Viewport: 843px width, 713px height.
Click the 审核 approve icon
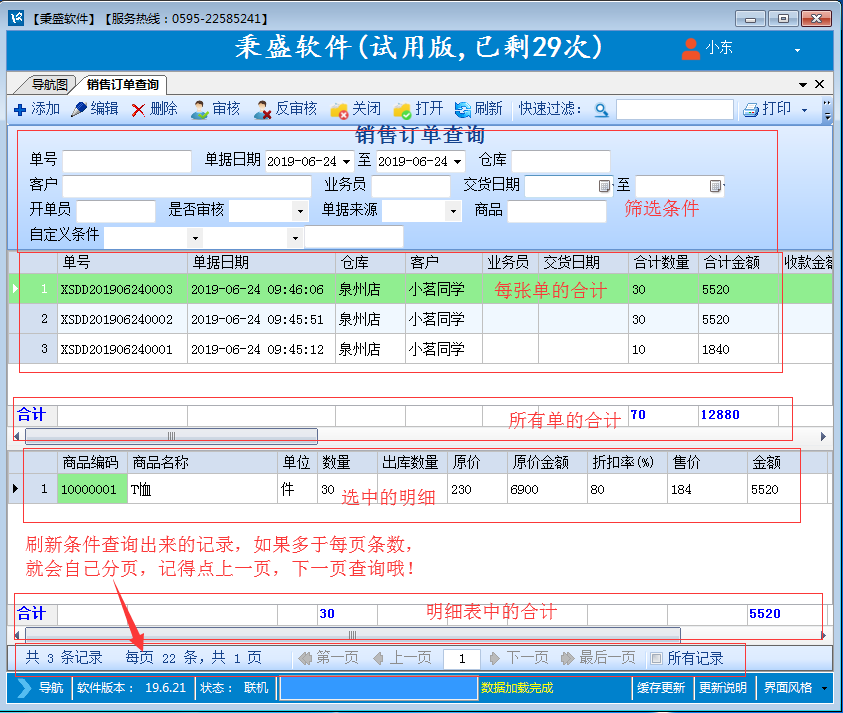[x=199, y=110]
